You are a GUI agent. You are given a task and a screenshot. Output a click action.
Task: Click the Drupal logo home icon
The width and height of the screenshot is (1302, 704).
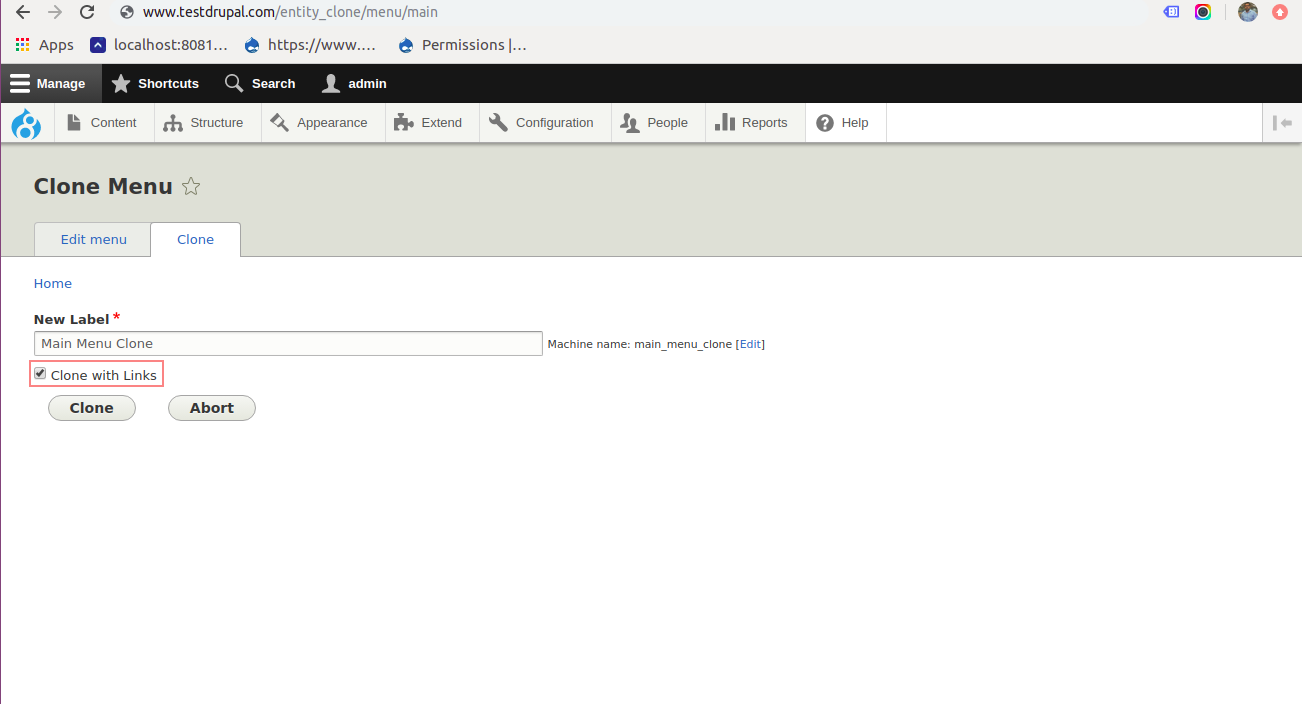[26, 124]
